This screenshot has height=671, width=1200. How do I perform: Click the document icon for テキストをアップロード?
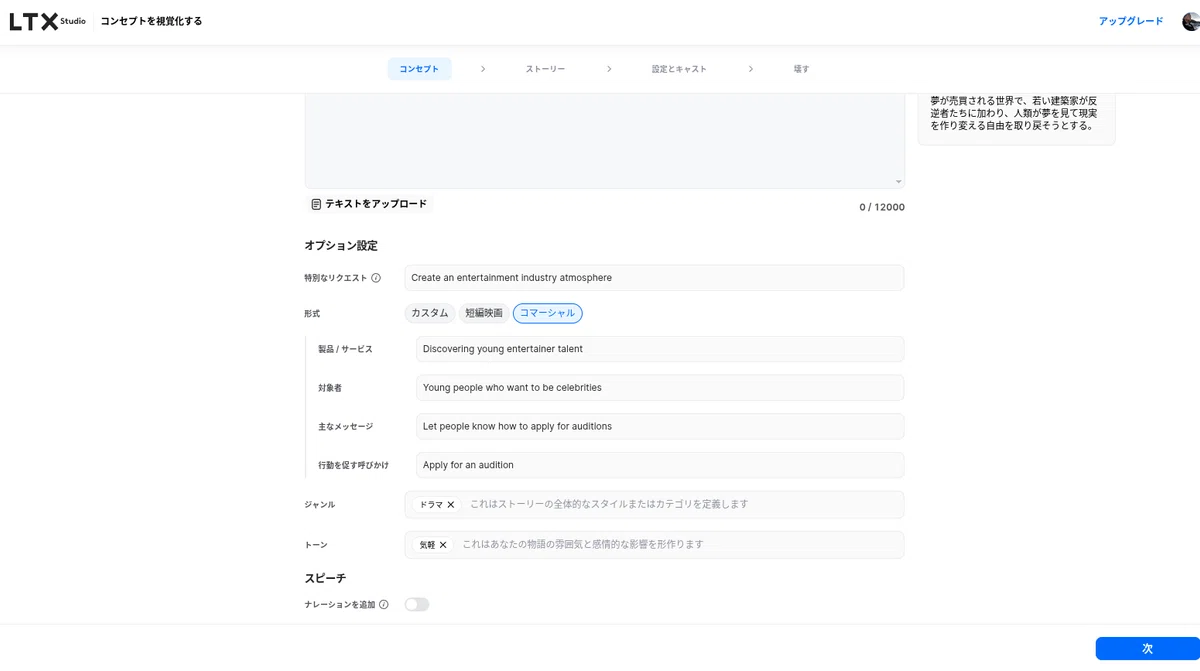click(316, 204)
